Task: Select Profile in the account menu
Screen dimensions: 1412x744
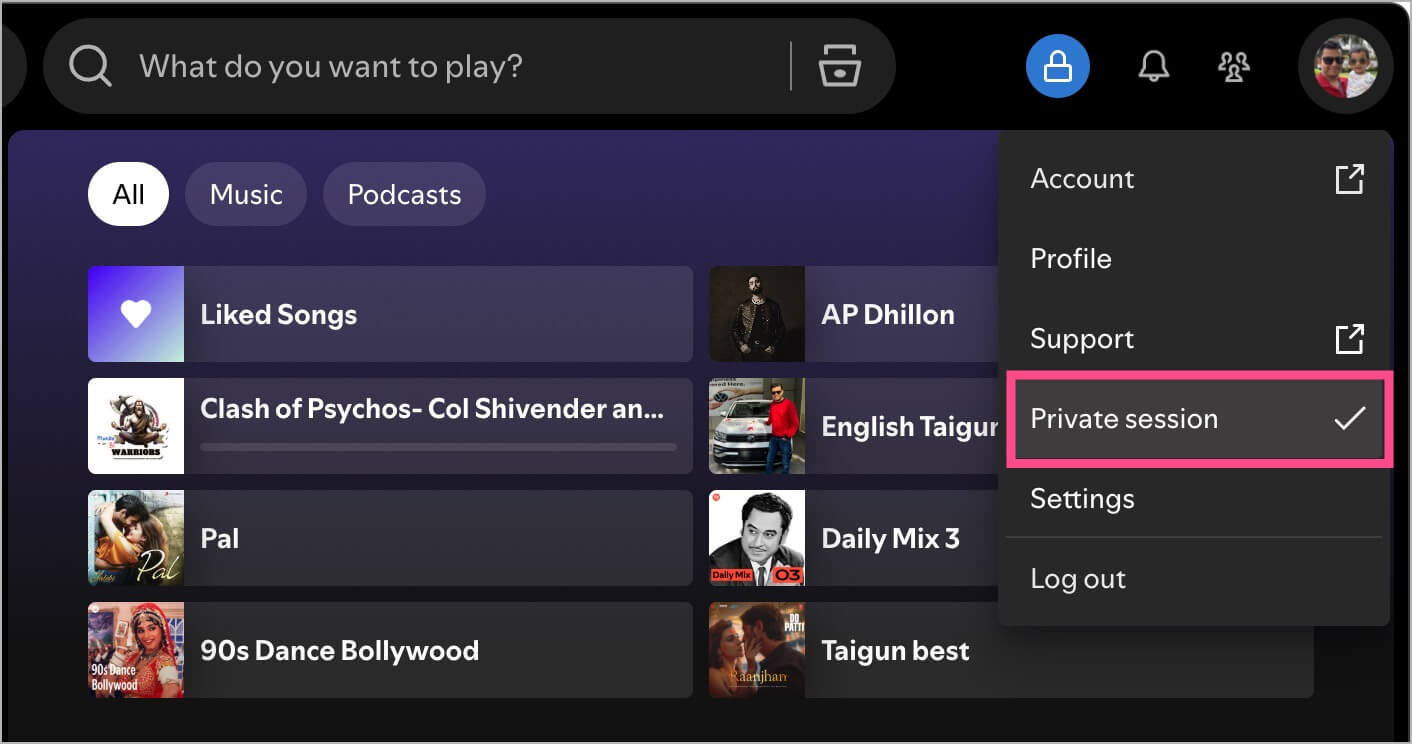Action: pos(1070,258)
